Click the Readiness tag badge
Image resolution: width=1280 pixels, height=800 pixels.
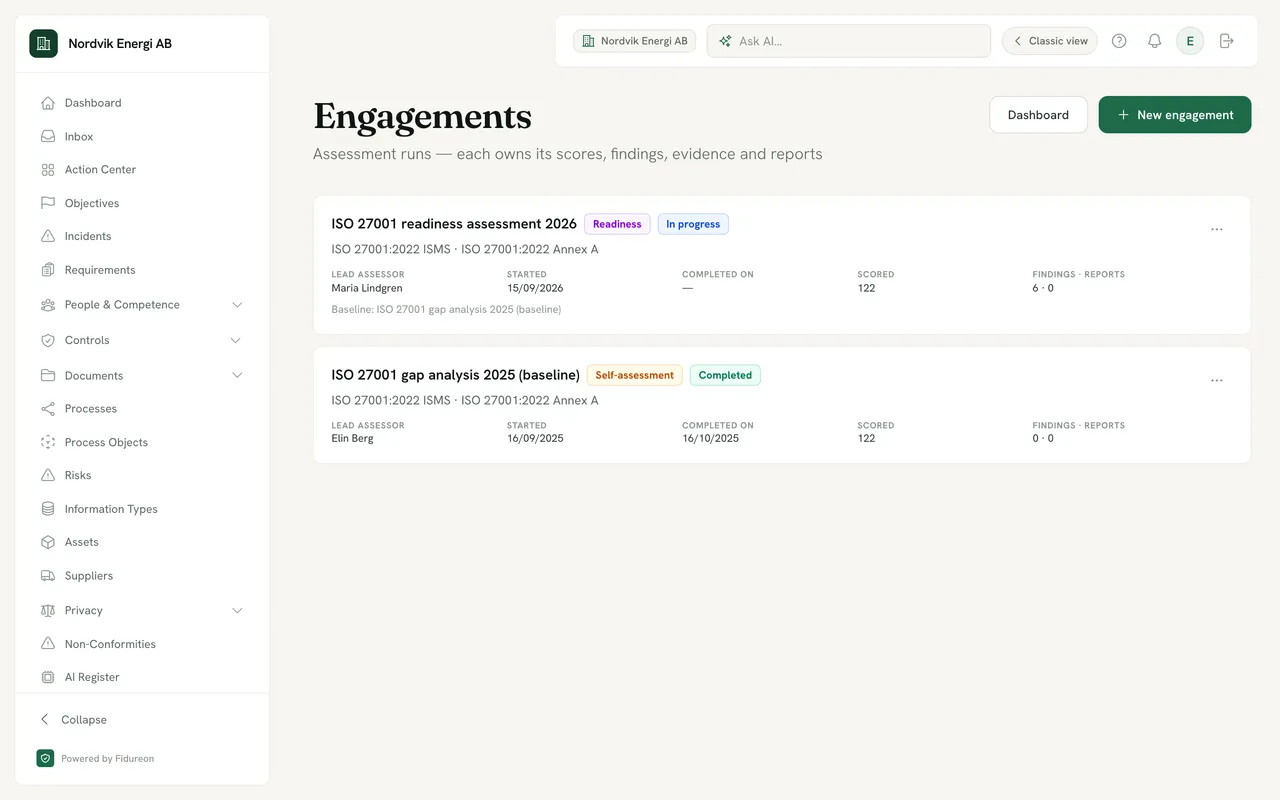click(x=617, y=224)
